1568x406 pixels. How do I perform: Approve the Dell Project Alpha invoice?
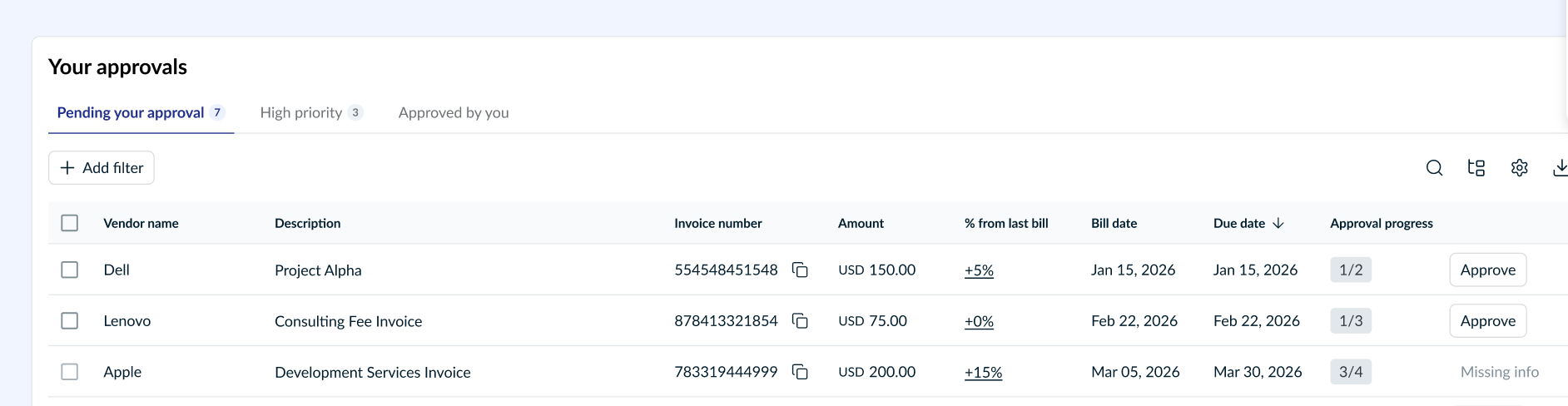(x=1488, y=270)
